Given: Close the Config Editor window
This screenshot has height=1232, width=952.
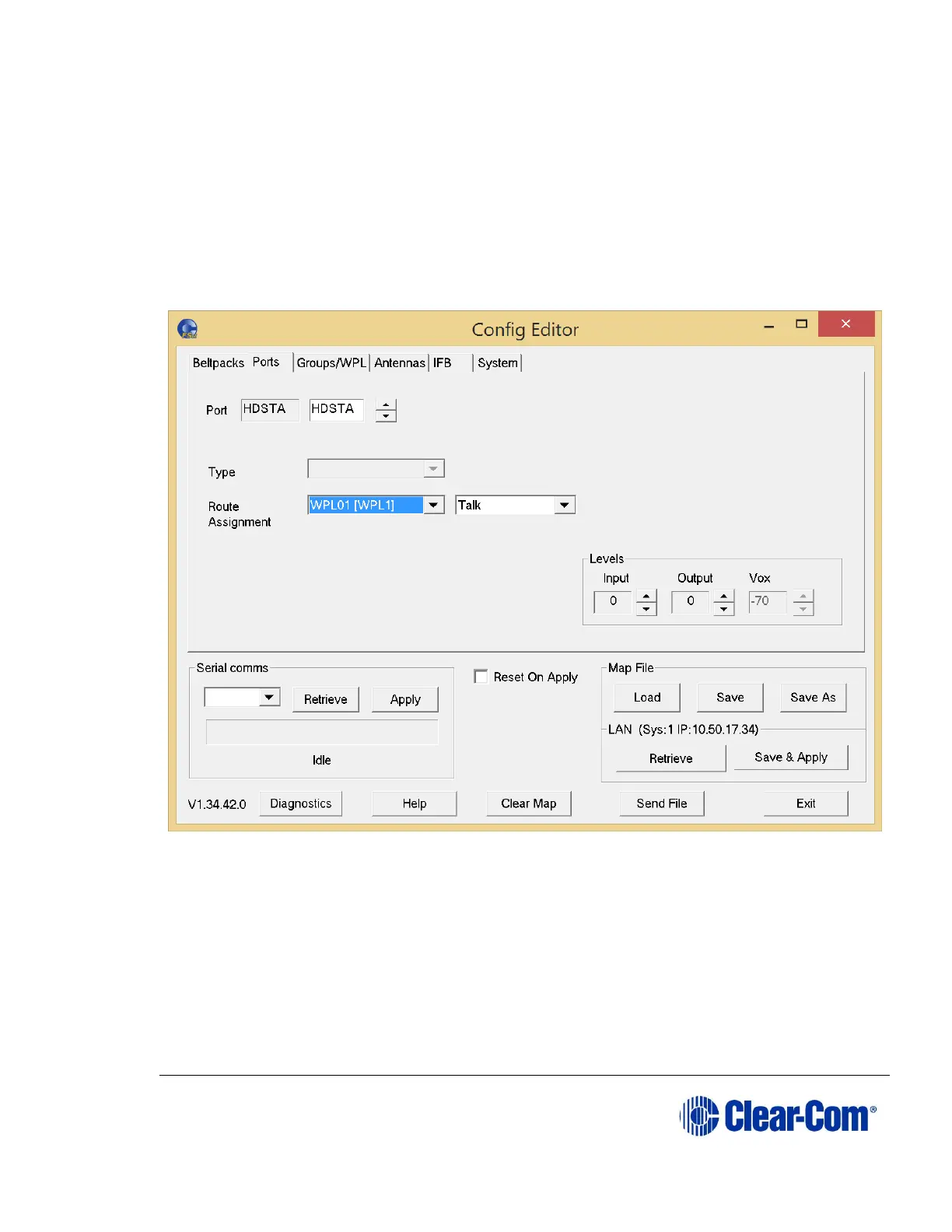Looking at the screenshot, I should pos(846,324).
